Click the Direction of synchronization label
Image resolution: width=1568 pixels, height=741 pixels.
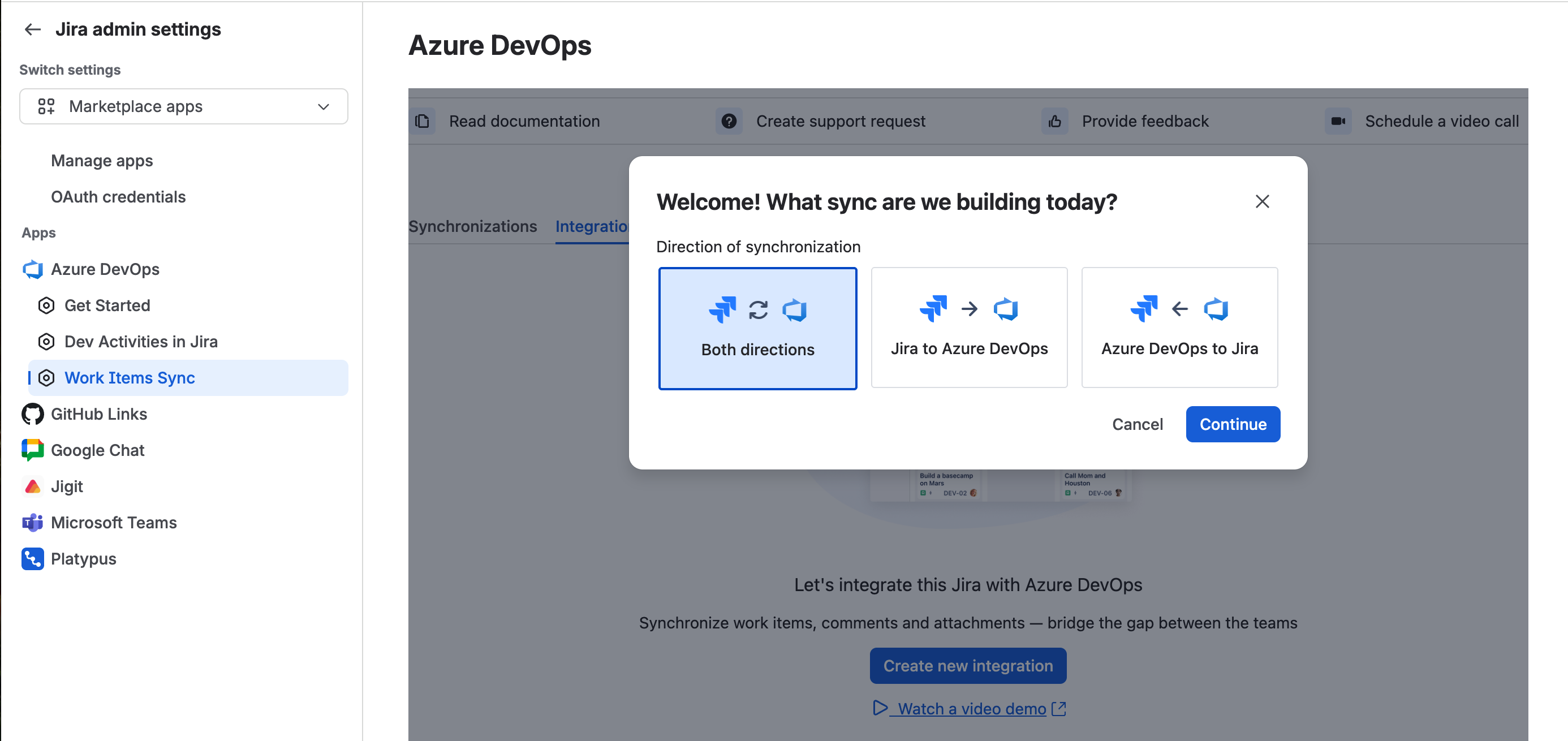(758, 247)
